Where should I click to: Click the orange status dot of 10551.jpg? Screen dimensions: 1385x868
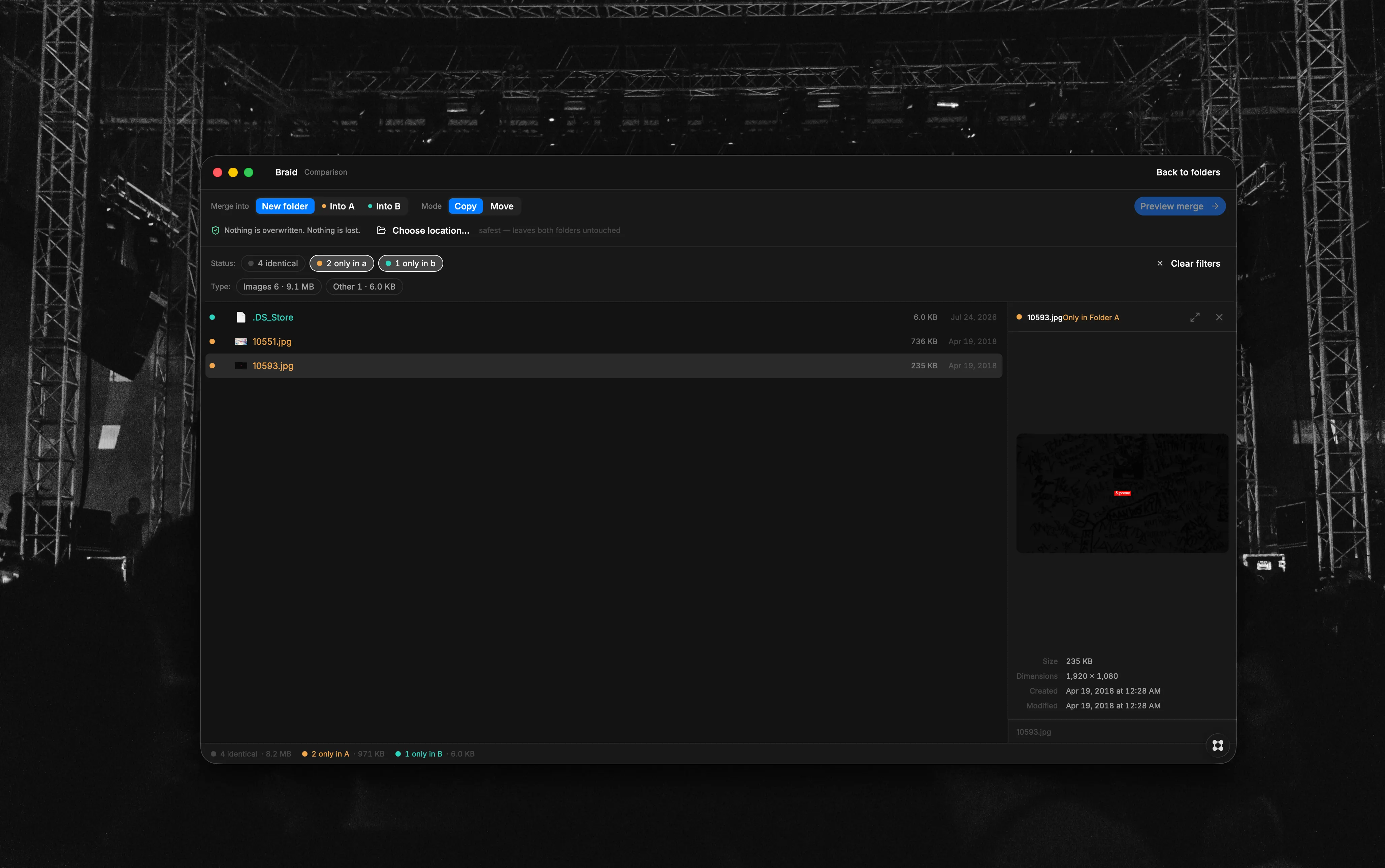pyautogui.click(x=213, y=341)
